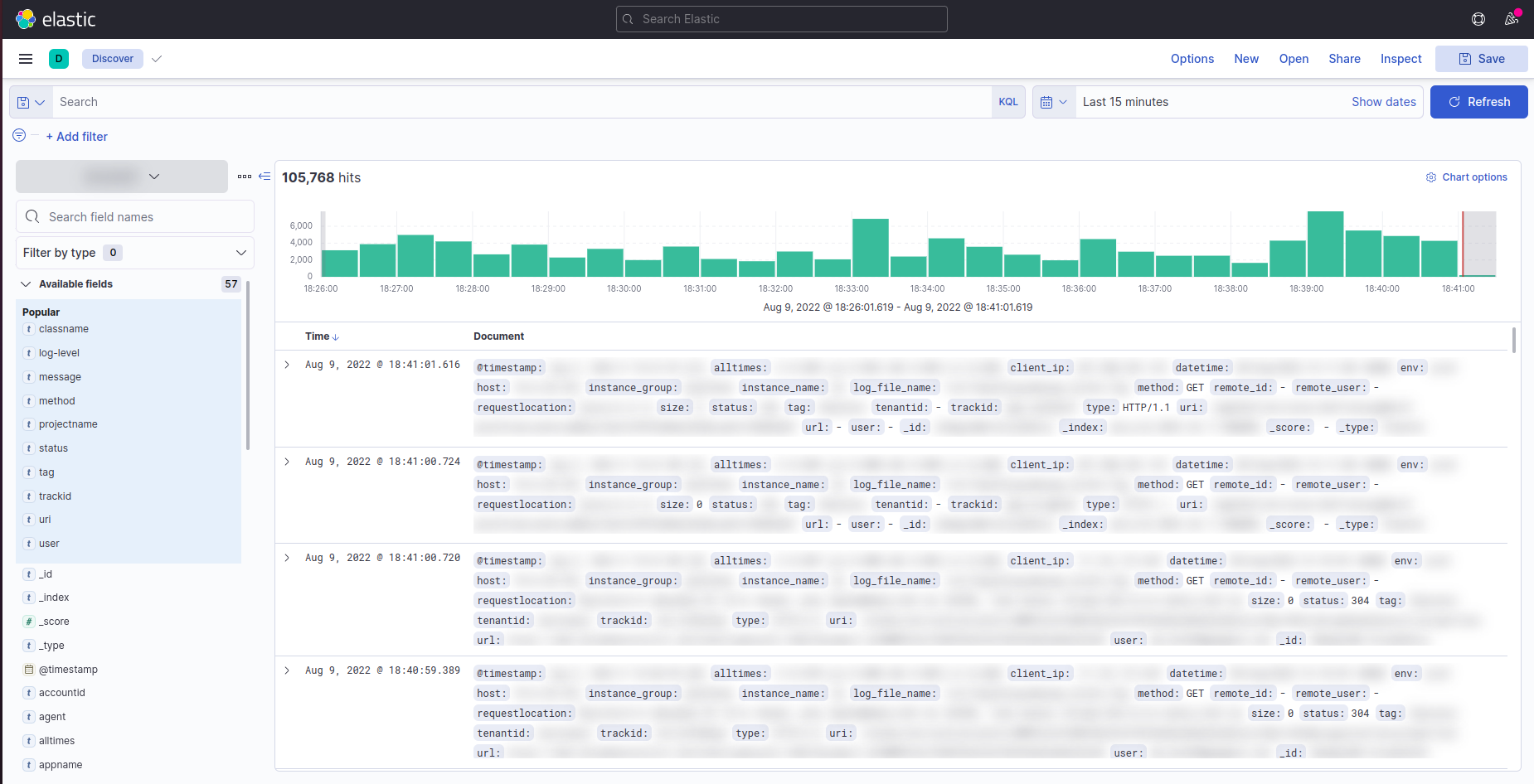Click the Elastic logo
Image resolution: width=1534 pixels, height=784 pixels.
click(56, 18)
